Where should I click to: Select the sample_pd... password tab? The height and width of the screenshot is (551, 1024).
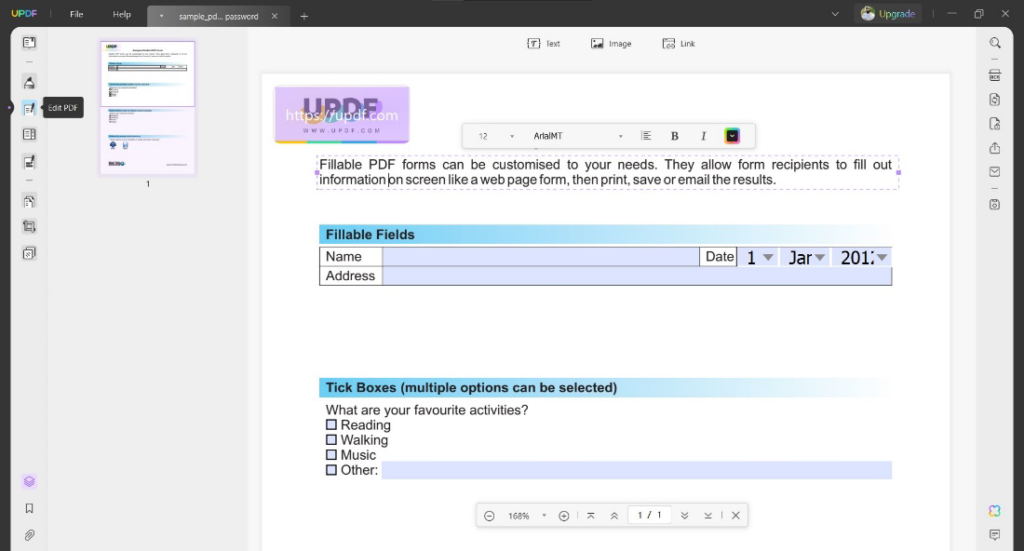coord(218,16)
